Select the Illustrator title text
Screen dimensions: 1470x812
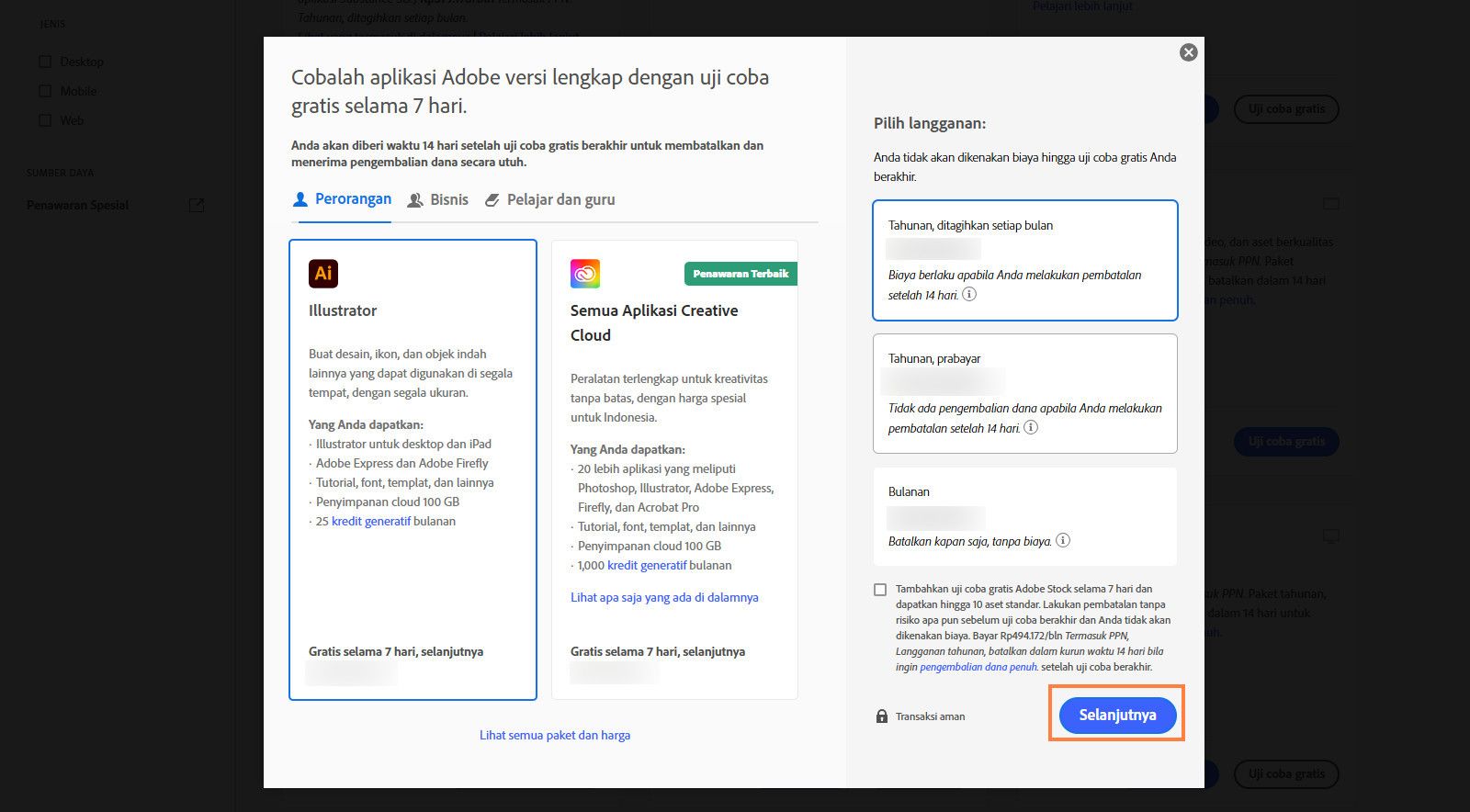pos(343,311)
